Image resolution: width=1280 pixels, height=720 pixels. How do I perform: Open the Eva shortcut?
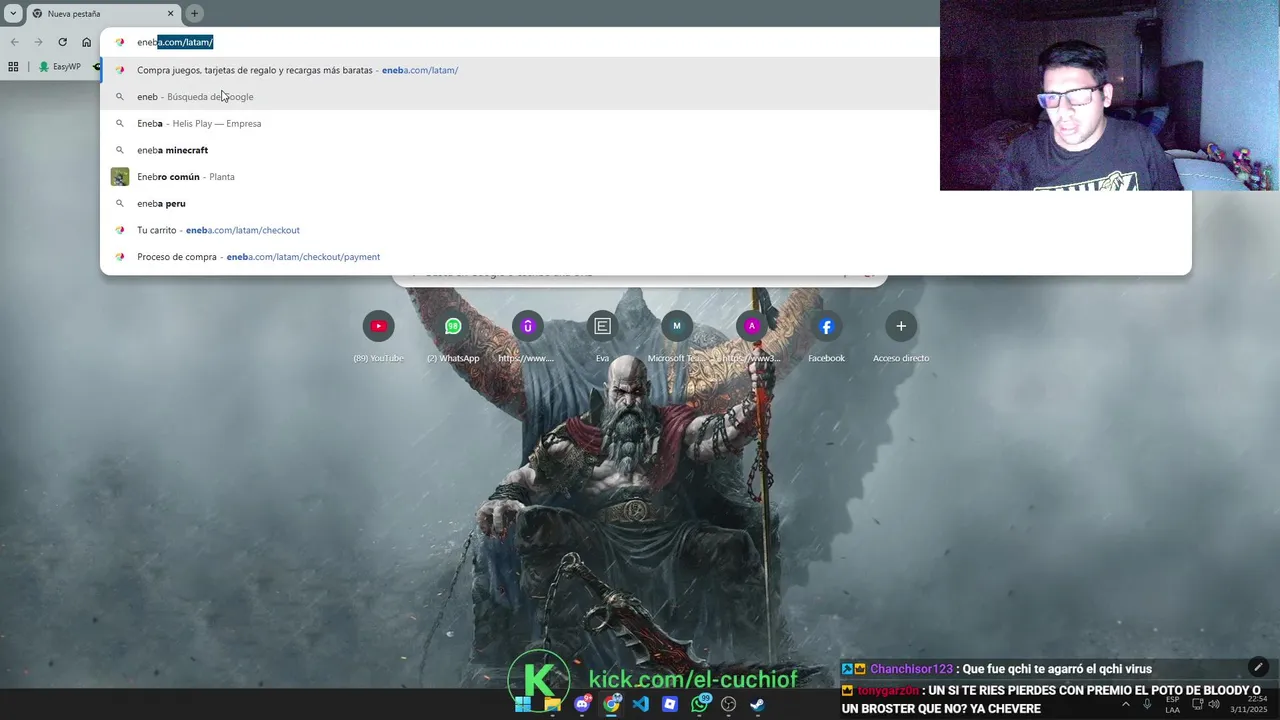(602, 336)
